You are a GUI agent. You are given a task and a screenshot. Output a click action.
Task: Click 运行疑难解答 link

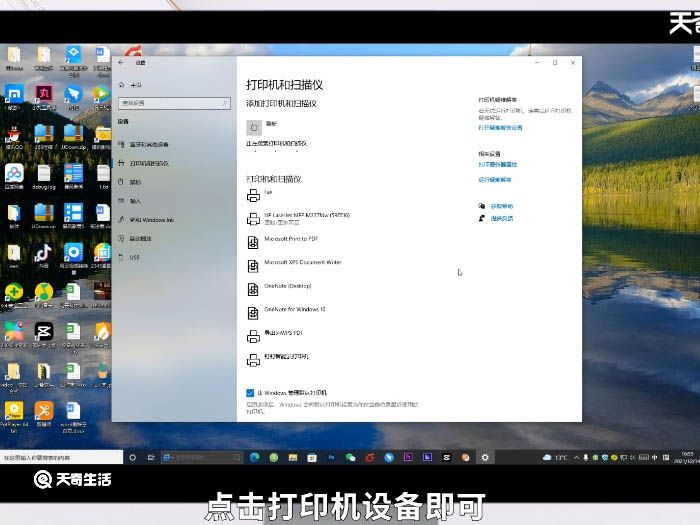(495, 180)
